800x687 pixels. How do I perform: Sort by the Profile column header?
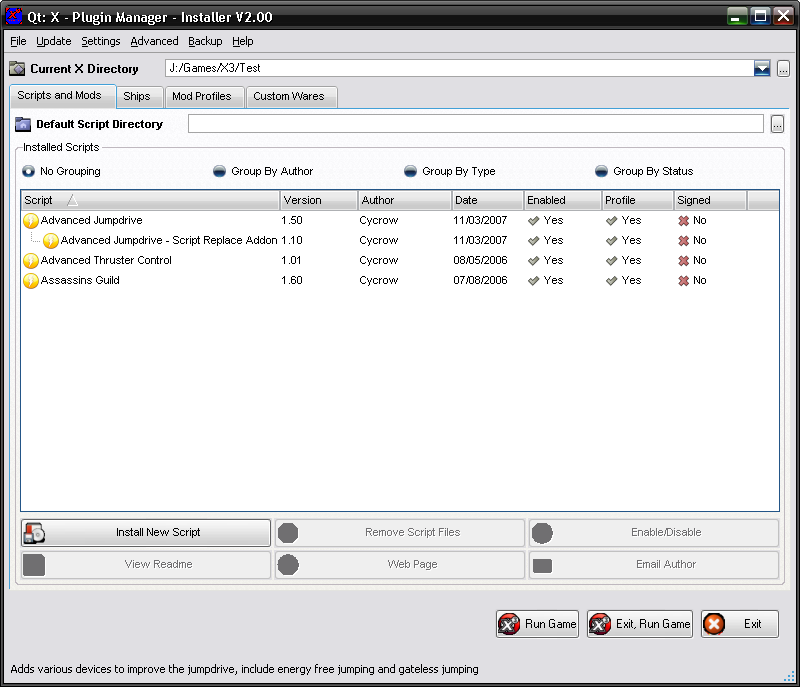pos(638,200)
